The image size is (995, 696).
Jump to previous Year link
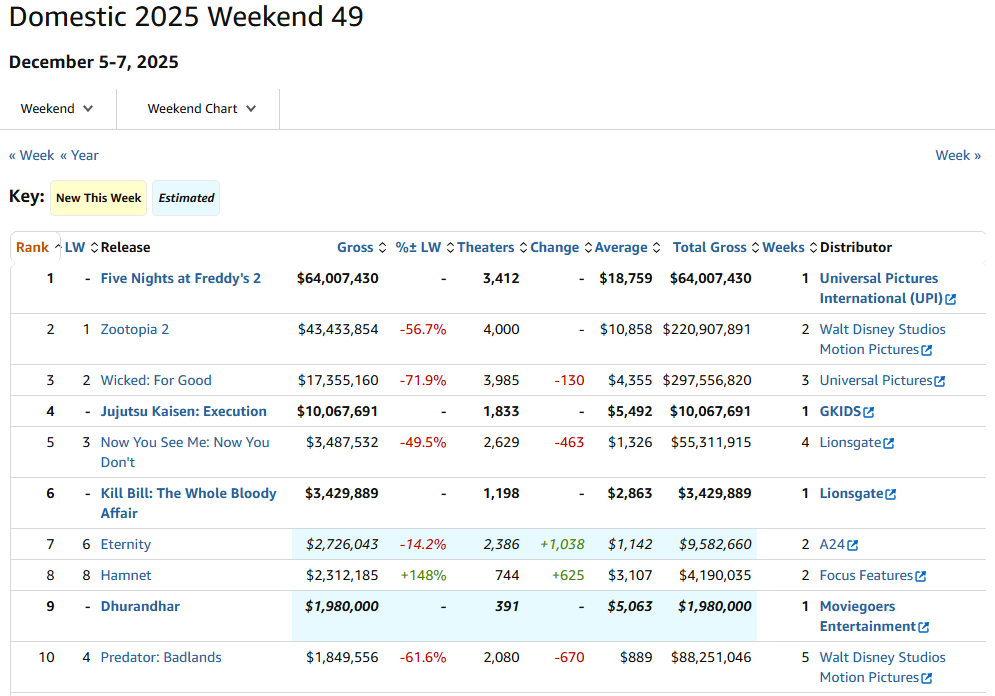point(79,155)
